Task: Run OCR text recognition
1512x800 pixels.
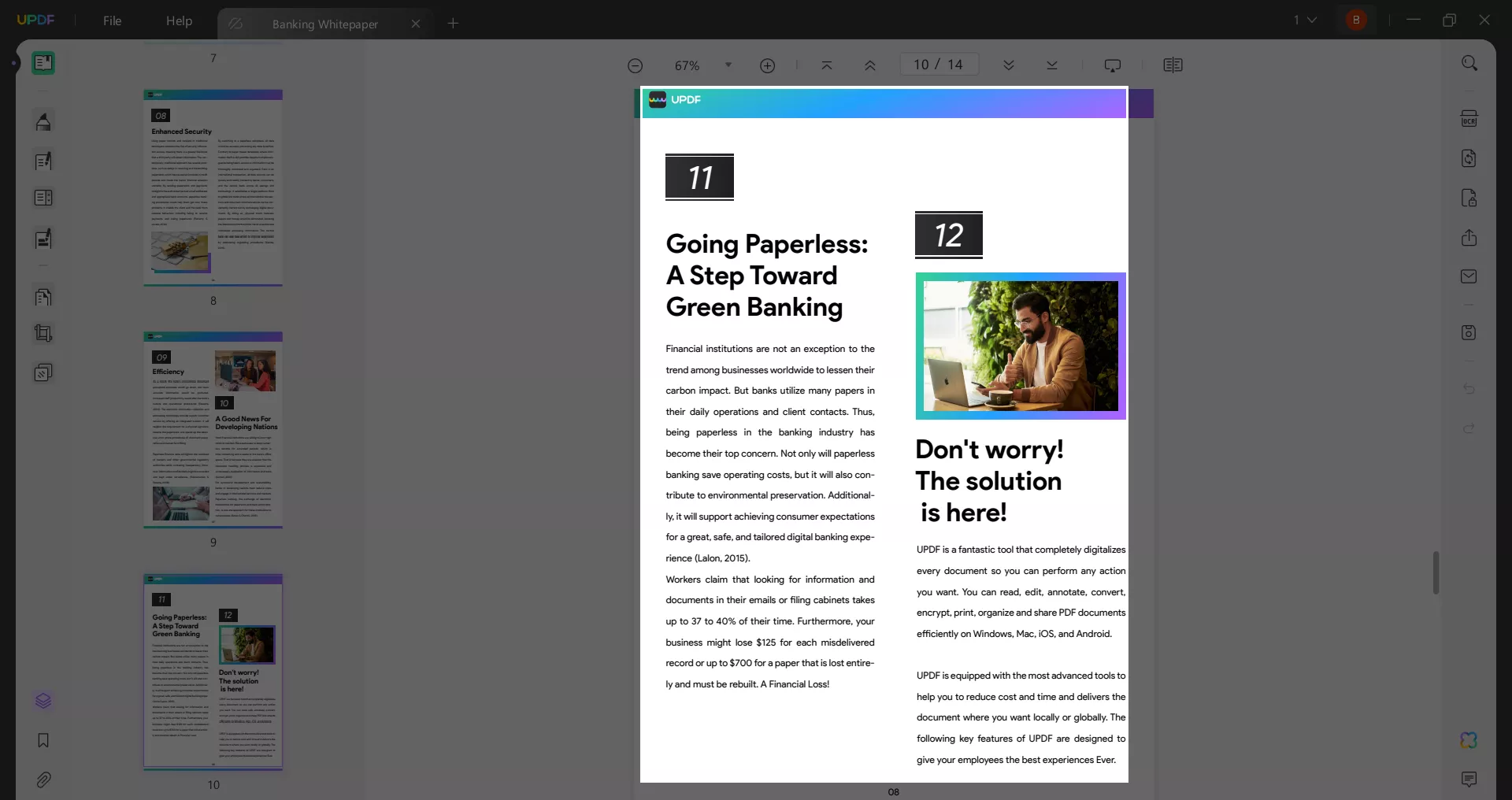Action: pos(1469,118)
